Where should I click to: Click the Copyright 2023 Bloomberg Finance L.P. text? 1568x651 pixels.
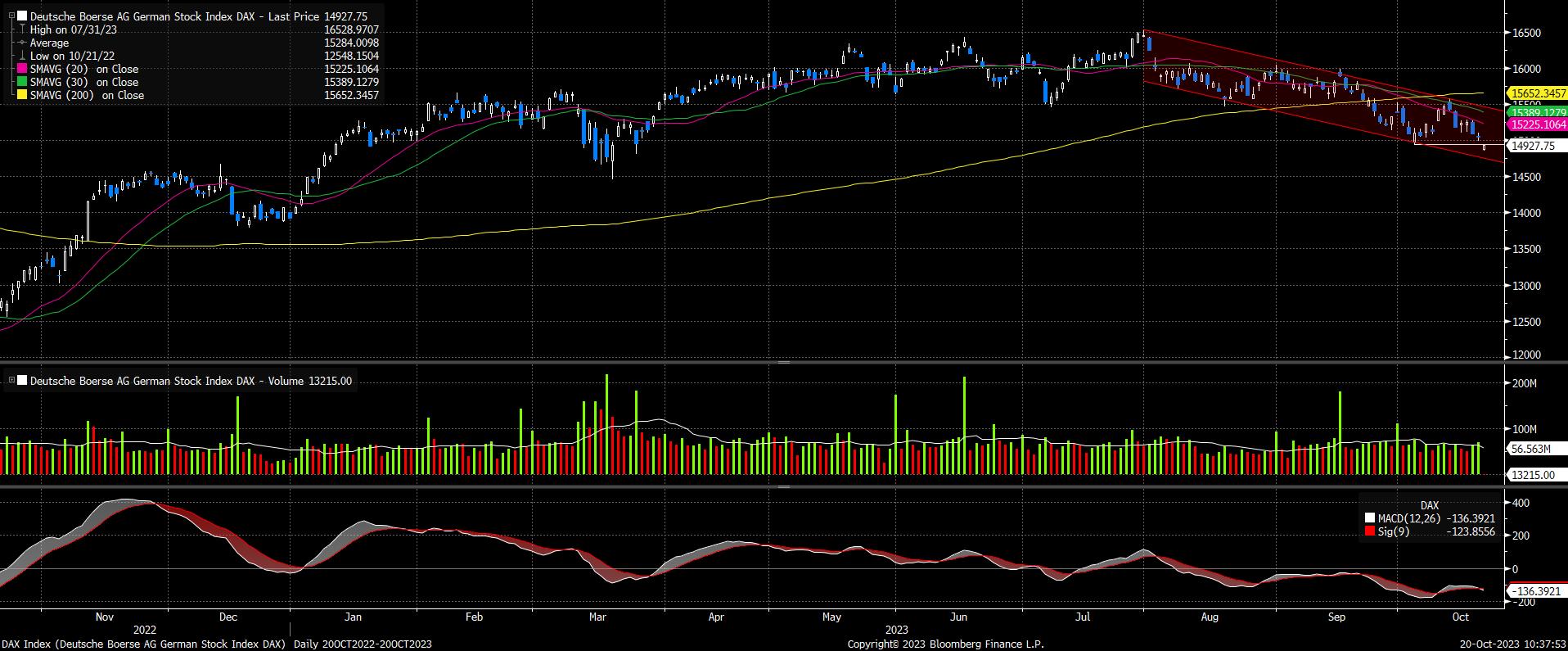tap(945, 644)
